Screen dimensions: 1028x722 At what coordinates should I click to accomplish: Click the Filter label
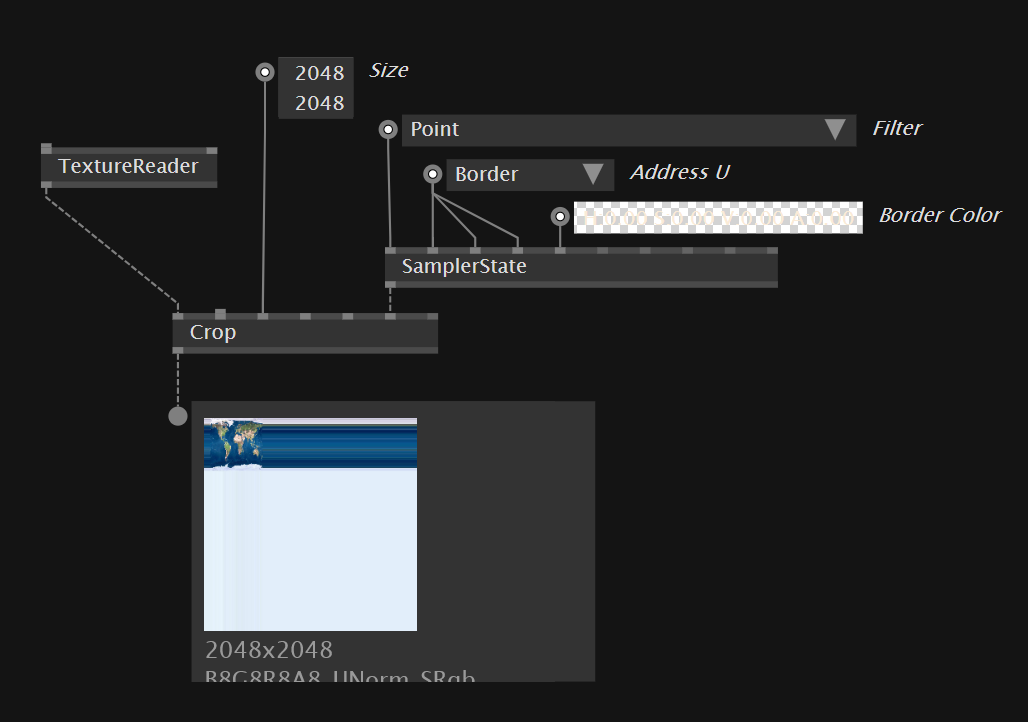point(897,128)
